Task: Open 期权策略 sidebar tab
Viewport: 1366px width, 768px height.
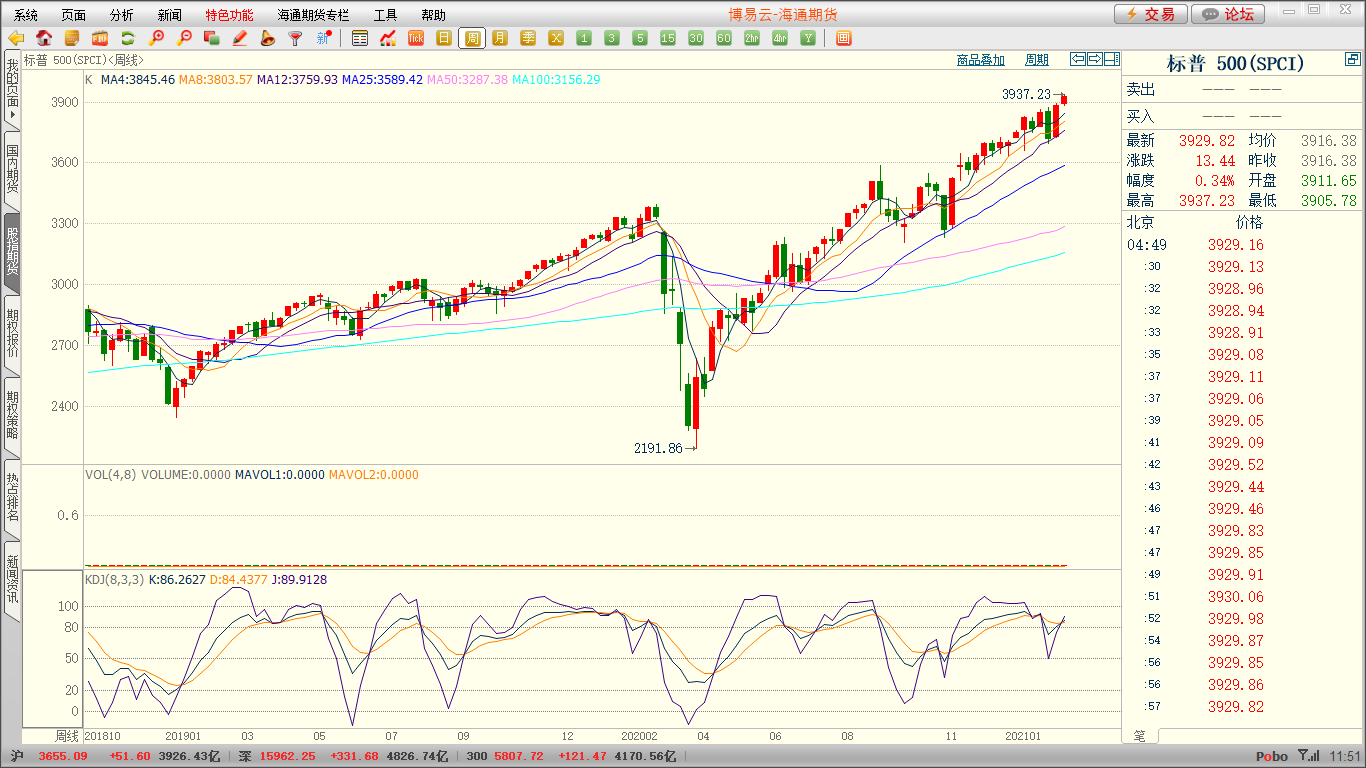Action: coord(12,416)
